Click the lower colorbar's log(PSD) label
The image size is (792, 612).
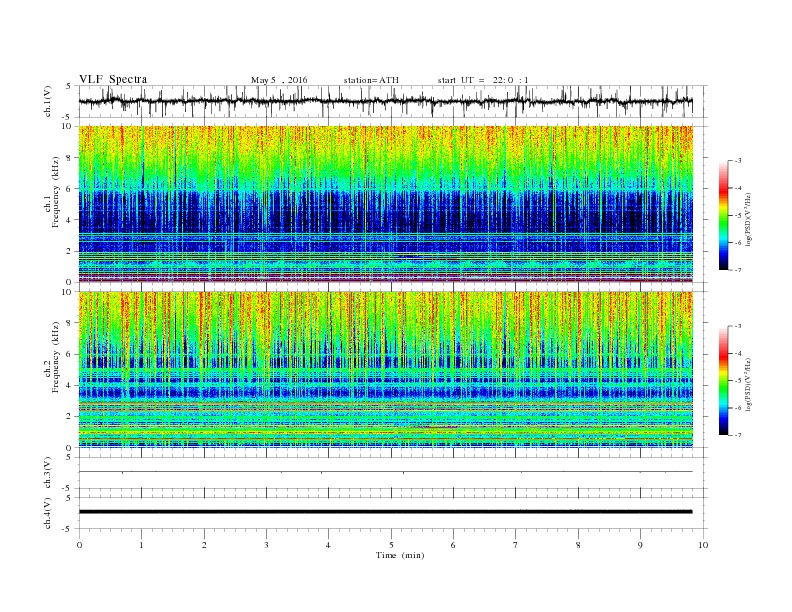749,384
